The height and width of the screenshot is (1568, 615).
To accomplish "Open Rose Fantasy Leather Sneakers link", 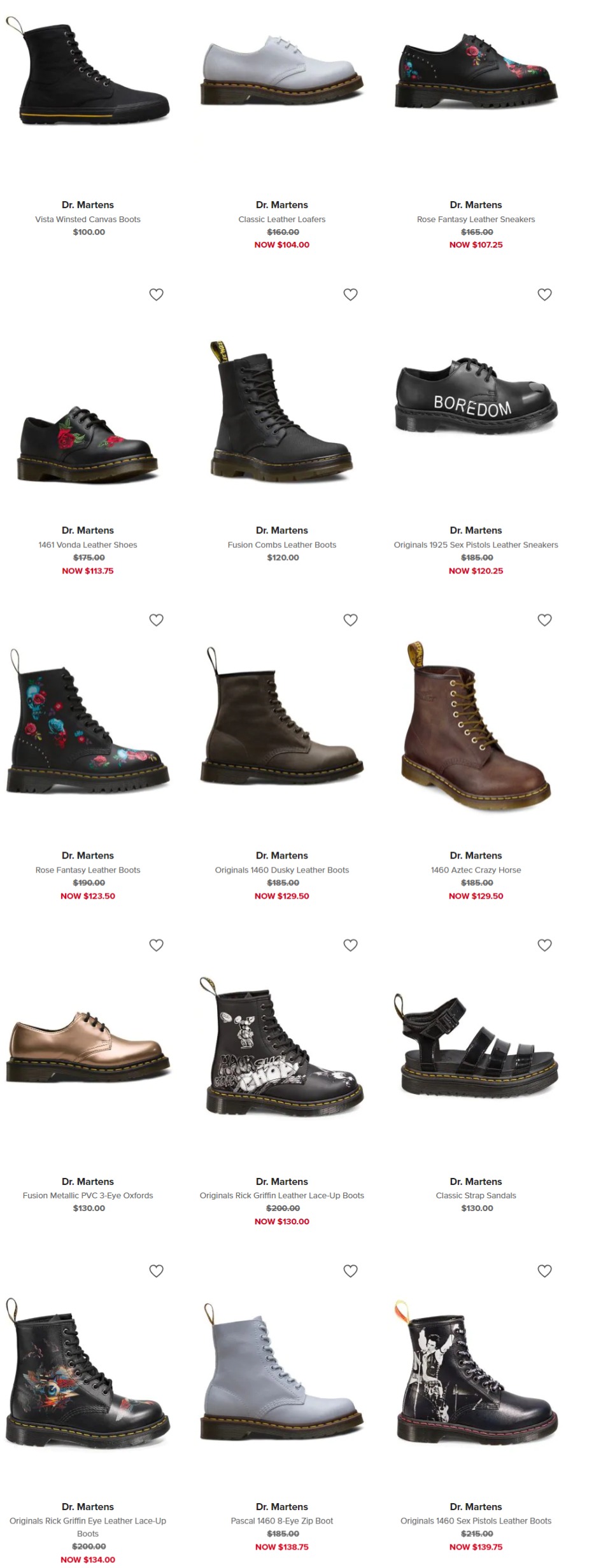I will pos(476,220).
